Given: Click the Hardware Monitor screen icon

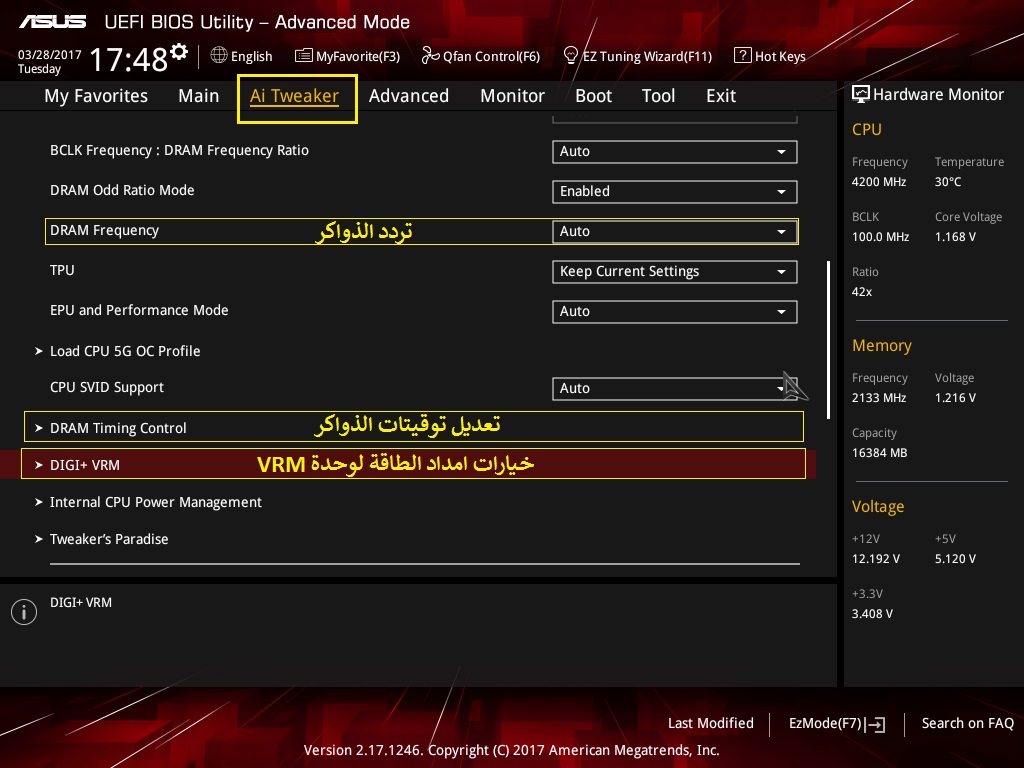Looking at the screenshot, I should 861,95.
